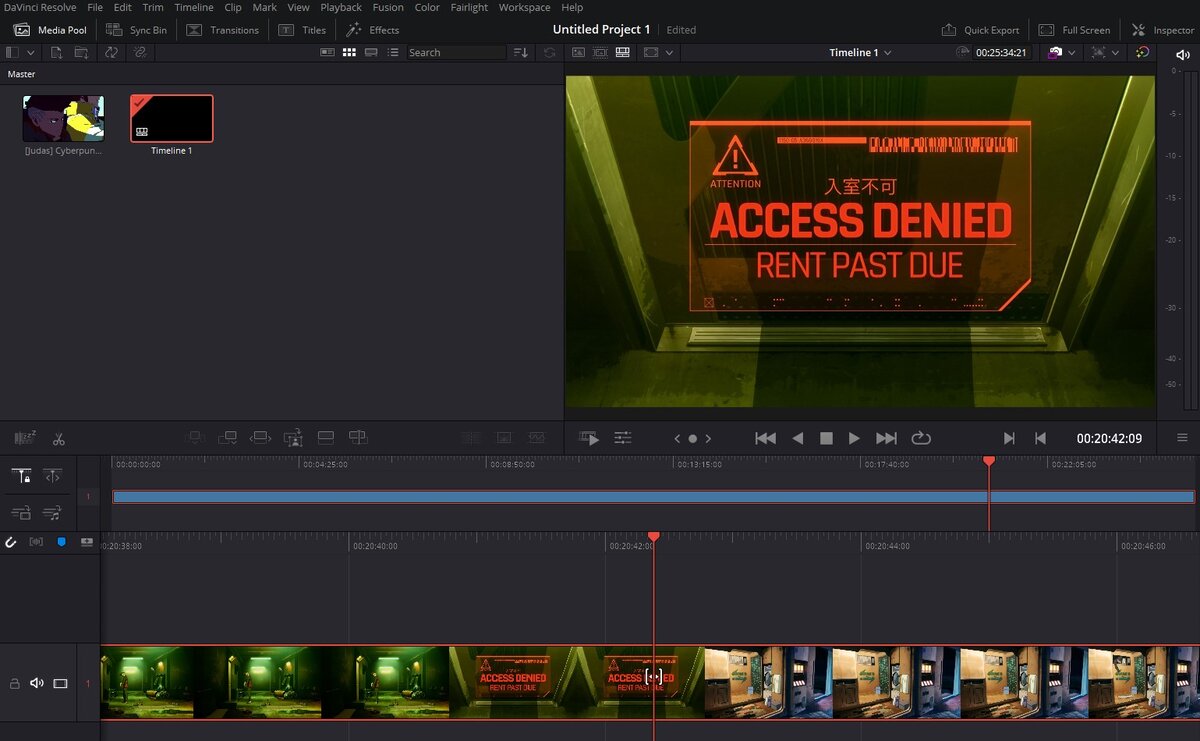Toggle the video-only track icon
1200x741 pixels.
tap(21, 513)
